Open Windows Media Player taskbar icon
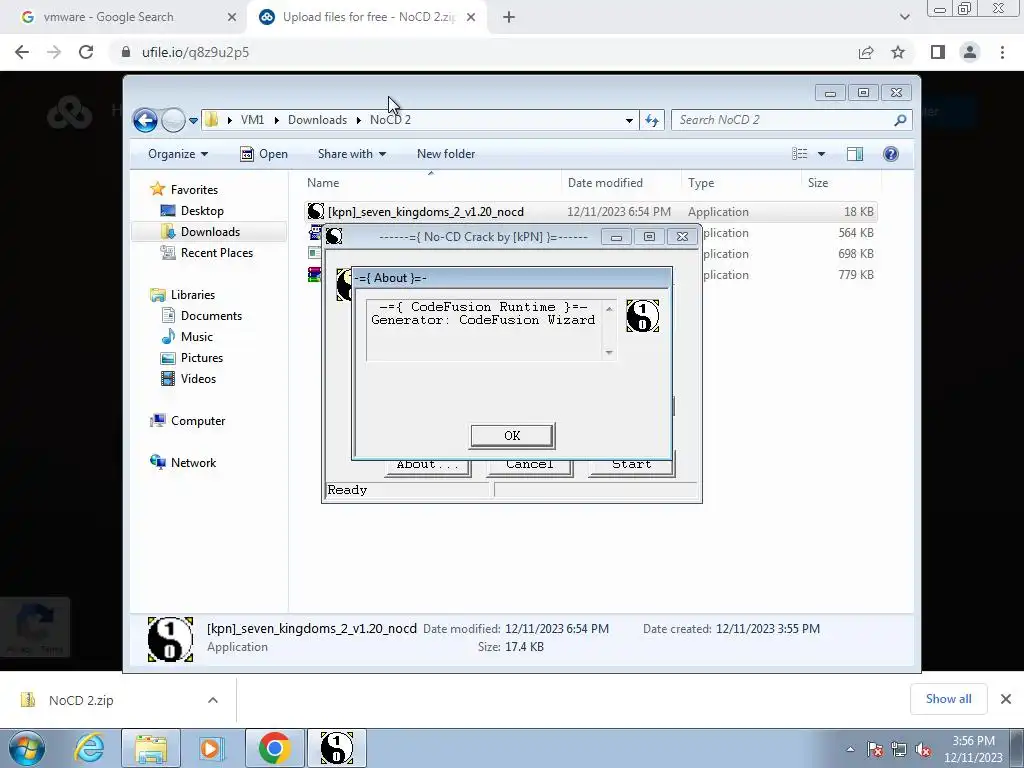Image resolution: width=1024 pixels, height=768 pixels. (x=210, y=748)
